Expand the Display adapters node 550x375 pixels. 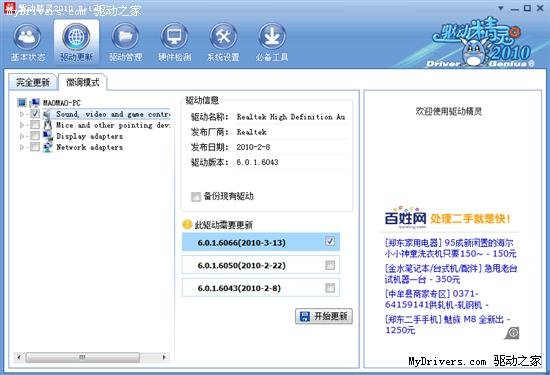(22, 136)
